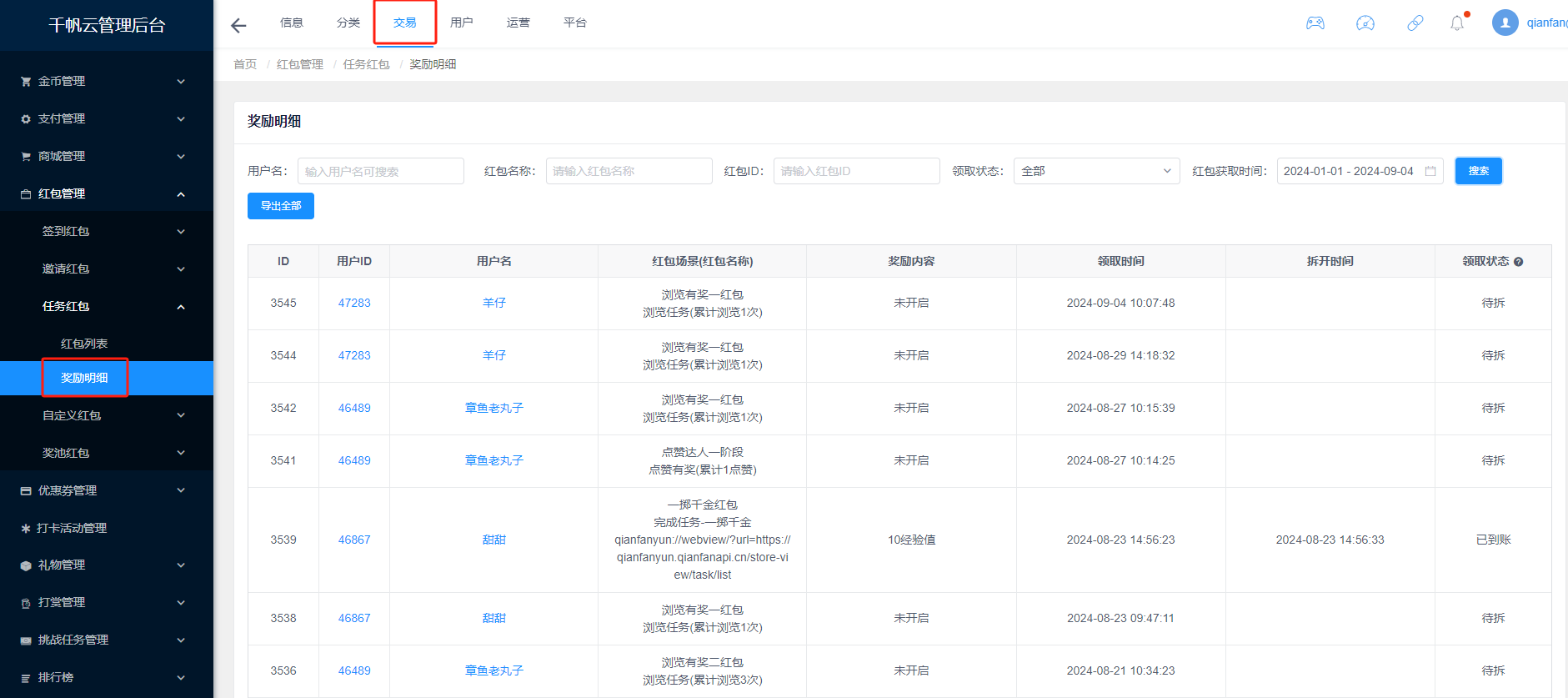Go to 红包管理 breadcrumb
The image size is (1568, 698).
(300, 64)
